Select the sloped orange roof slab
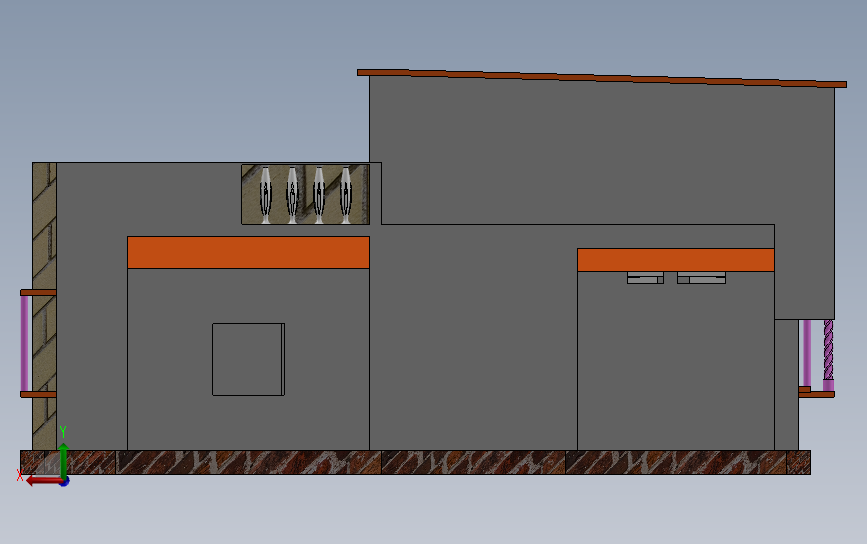 point(602,79)
